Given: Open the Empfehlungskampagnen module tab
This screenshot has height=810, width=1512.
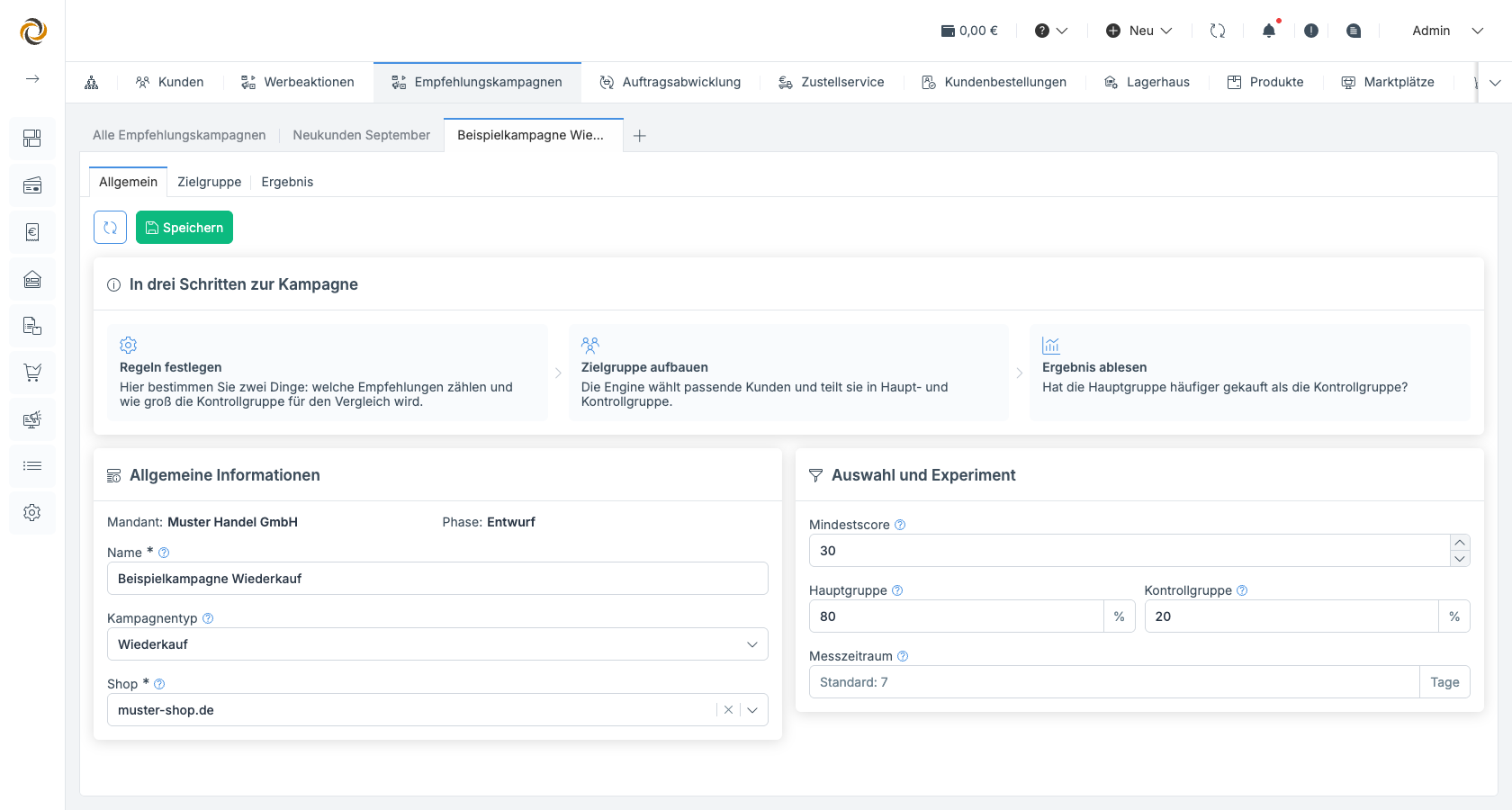Looking at the screenshot, I should click(477, 82).
